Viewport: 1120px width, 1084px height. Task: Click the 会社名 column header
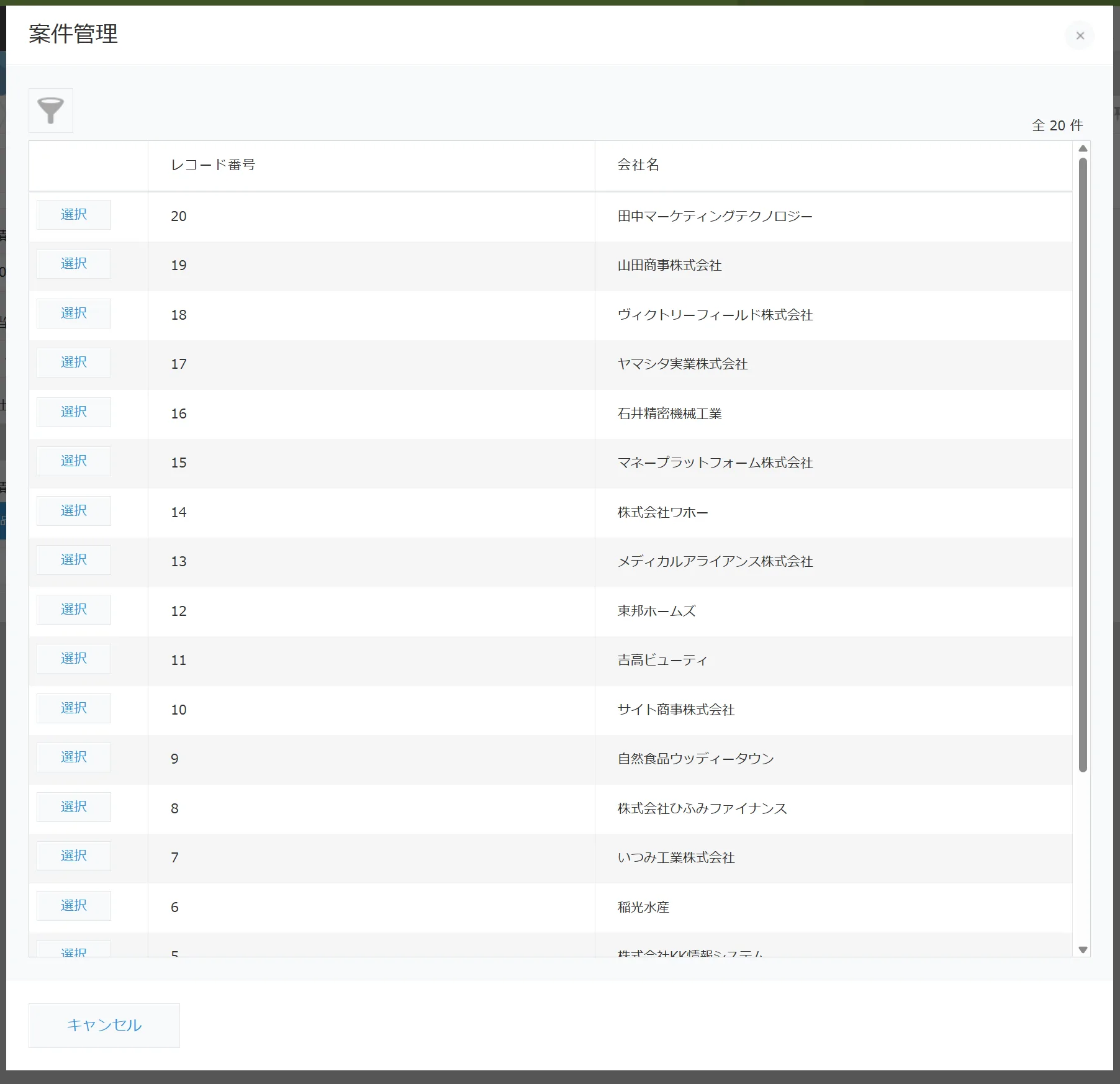834,165
